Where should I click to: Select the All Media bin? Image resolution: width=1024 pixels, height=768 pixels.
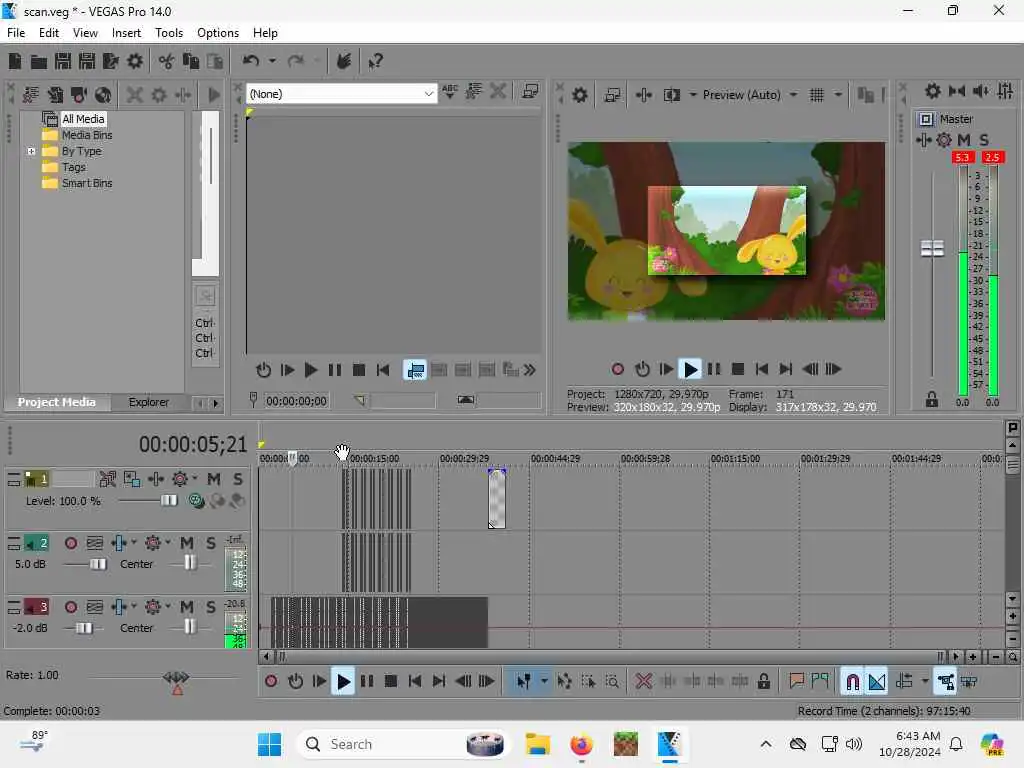click(x=83, y=119)
